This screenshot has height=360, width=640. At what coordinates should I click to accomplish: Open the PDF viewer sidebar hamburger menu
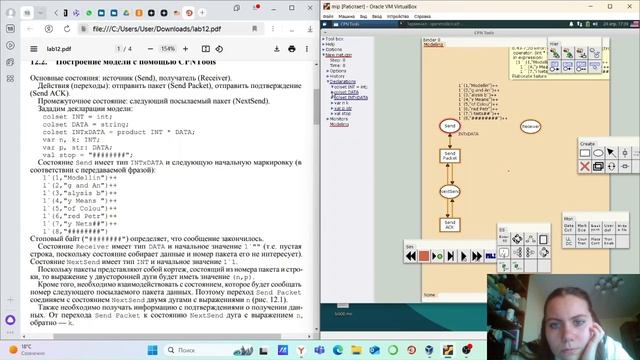34,49
